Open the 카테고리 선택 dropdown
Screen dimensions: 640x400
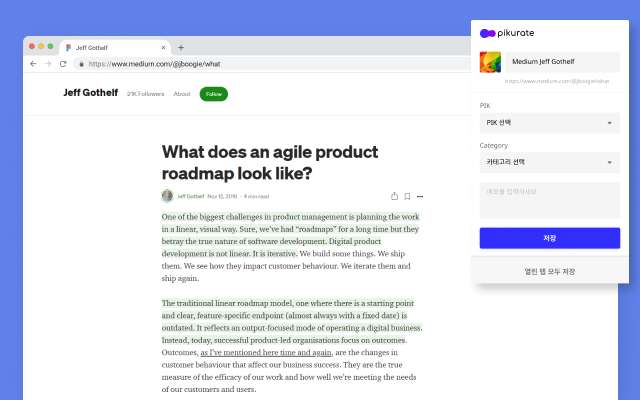[550, 162]
